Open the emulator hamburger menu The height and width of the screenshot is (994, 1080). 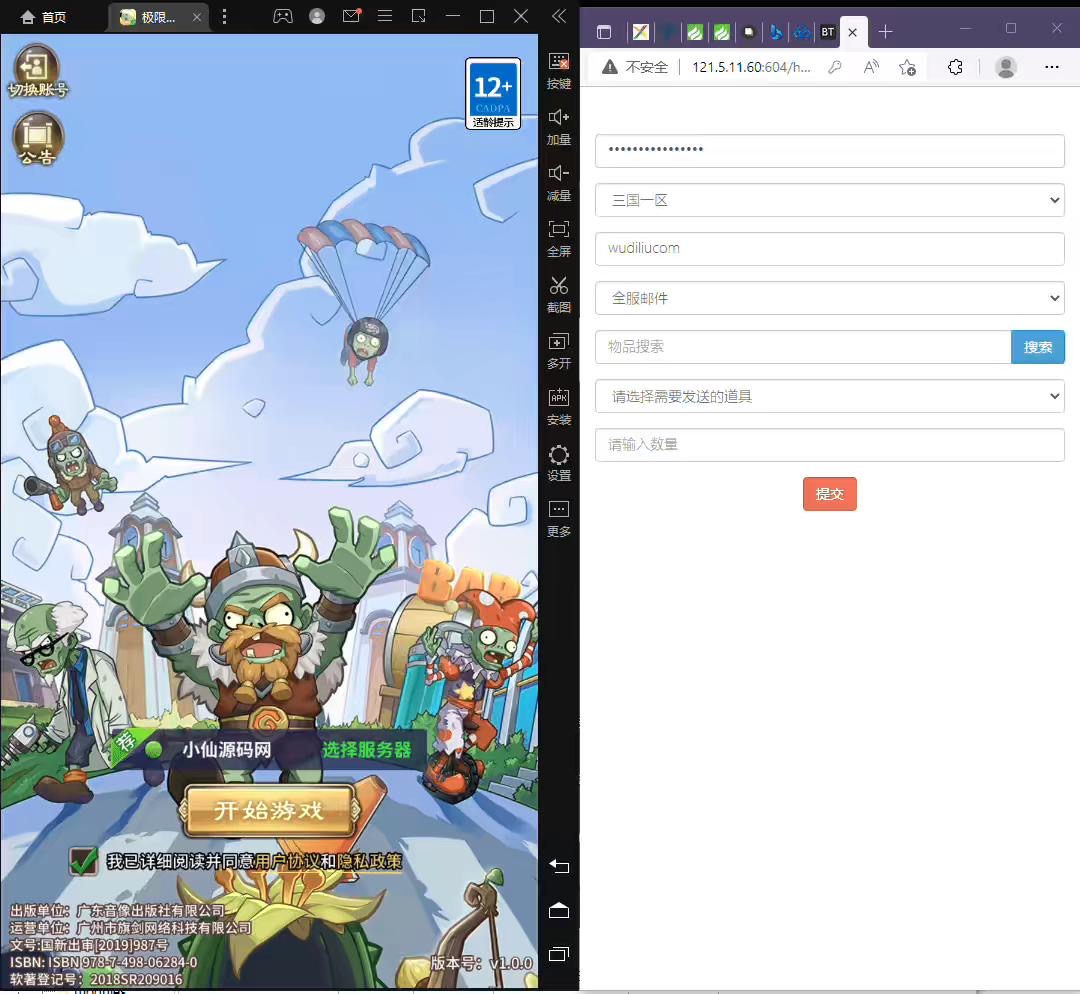pyautogui.click(x=385, y=16)
